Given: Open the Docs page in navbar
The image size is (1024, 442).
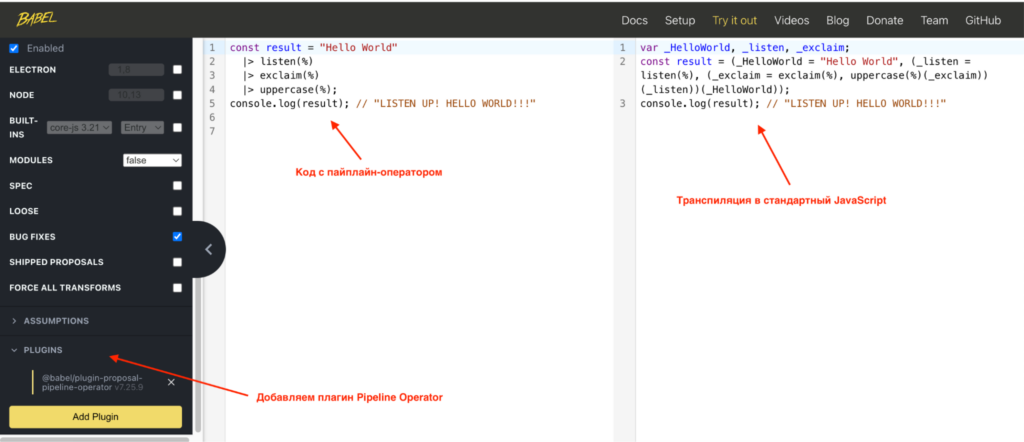Looking at the screenshot, I should 634,20.
